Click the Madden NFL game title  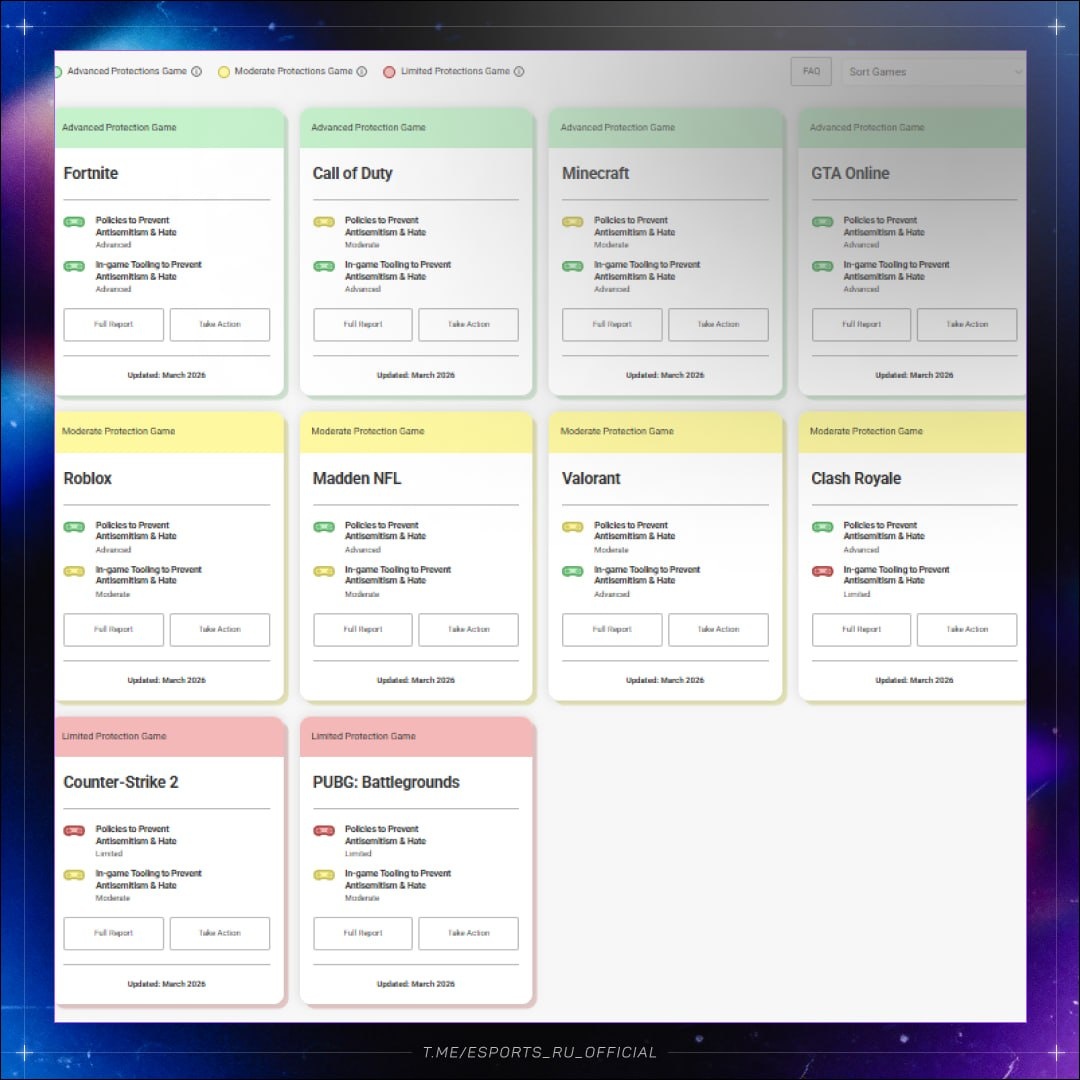[x=357, y=479]
